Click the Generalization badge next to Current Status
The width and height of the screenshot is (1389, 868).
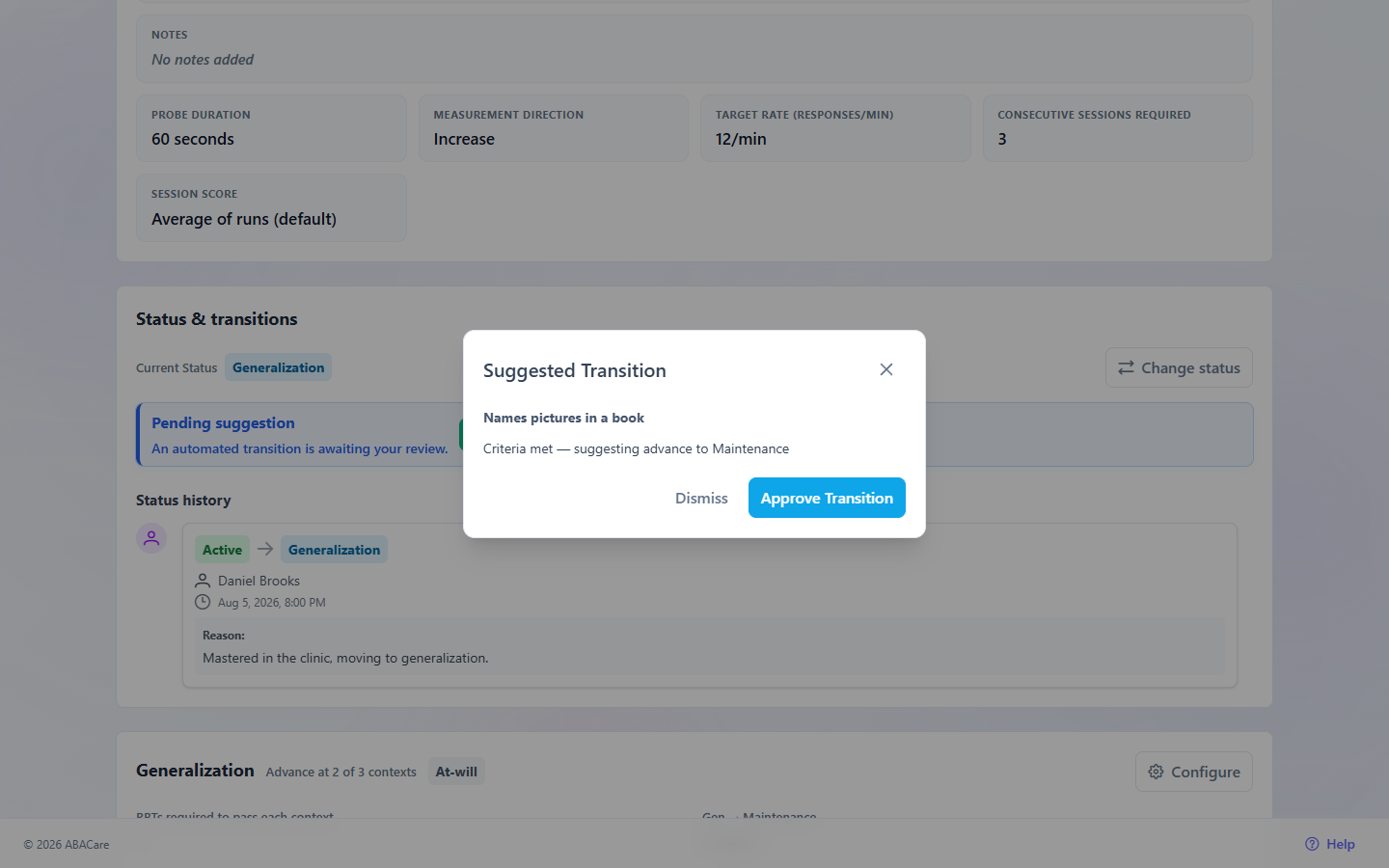(x=278, y=367)
